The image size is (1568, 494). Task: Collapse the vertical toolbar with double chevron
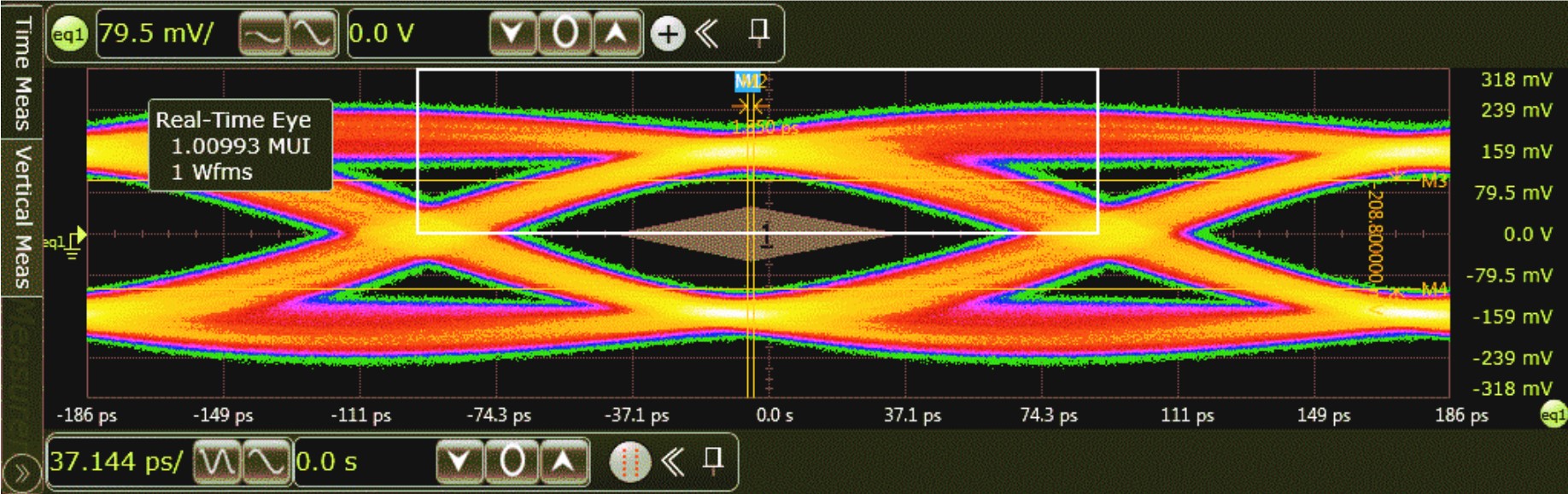pyautogui.click(x=707, y=34)
